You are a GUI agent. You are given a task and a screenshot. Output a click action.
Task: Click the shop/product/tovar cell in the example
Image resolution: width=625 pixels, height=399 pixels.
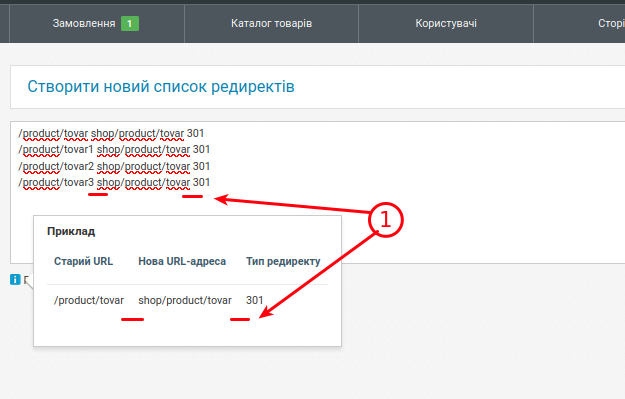[185, 300]
